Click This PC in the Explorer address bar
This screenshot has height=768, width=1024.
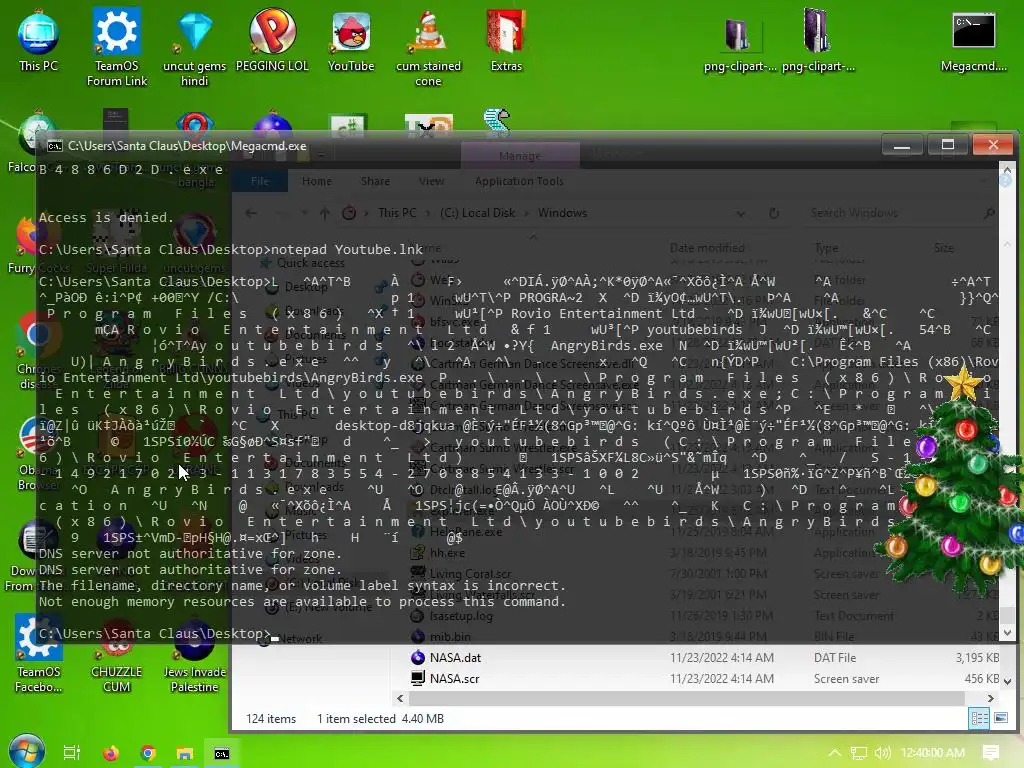[397, 213]
